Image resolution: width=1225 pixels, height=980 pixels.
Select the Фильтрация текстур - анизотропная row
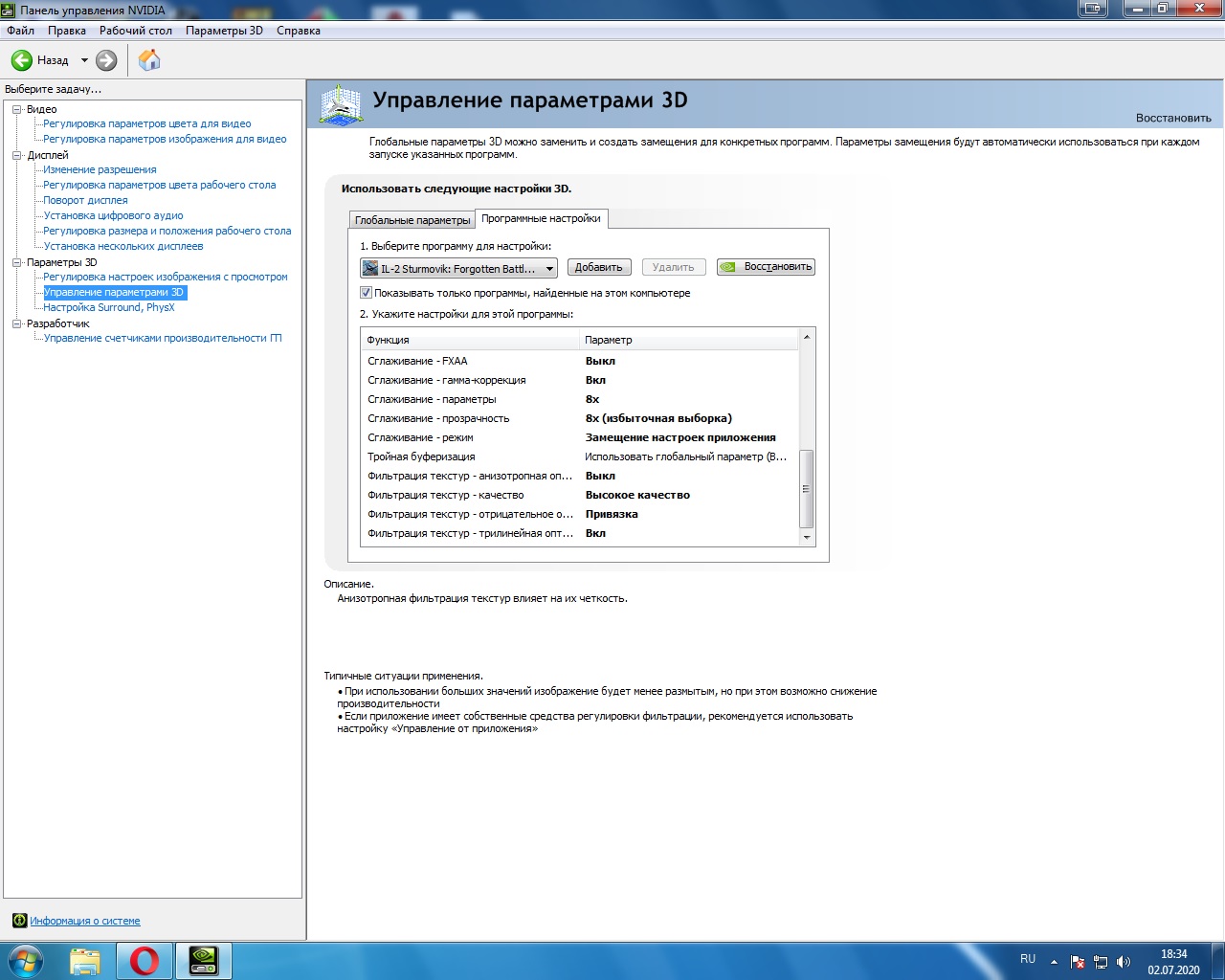tap(579, 476)
